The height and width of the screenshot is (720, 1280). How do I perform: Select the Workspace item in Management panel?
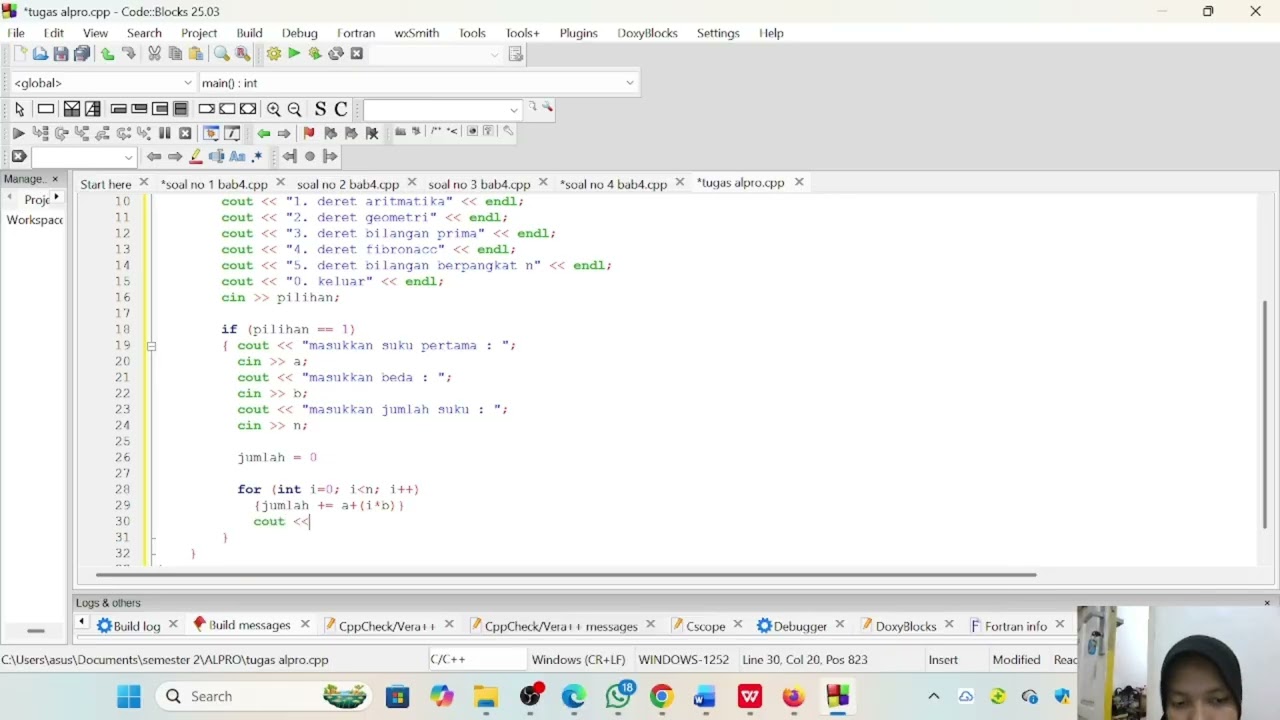point(34,220)
